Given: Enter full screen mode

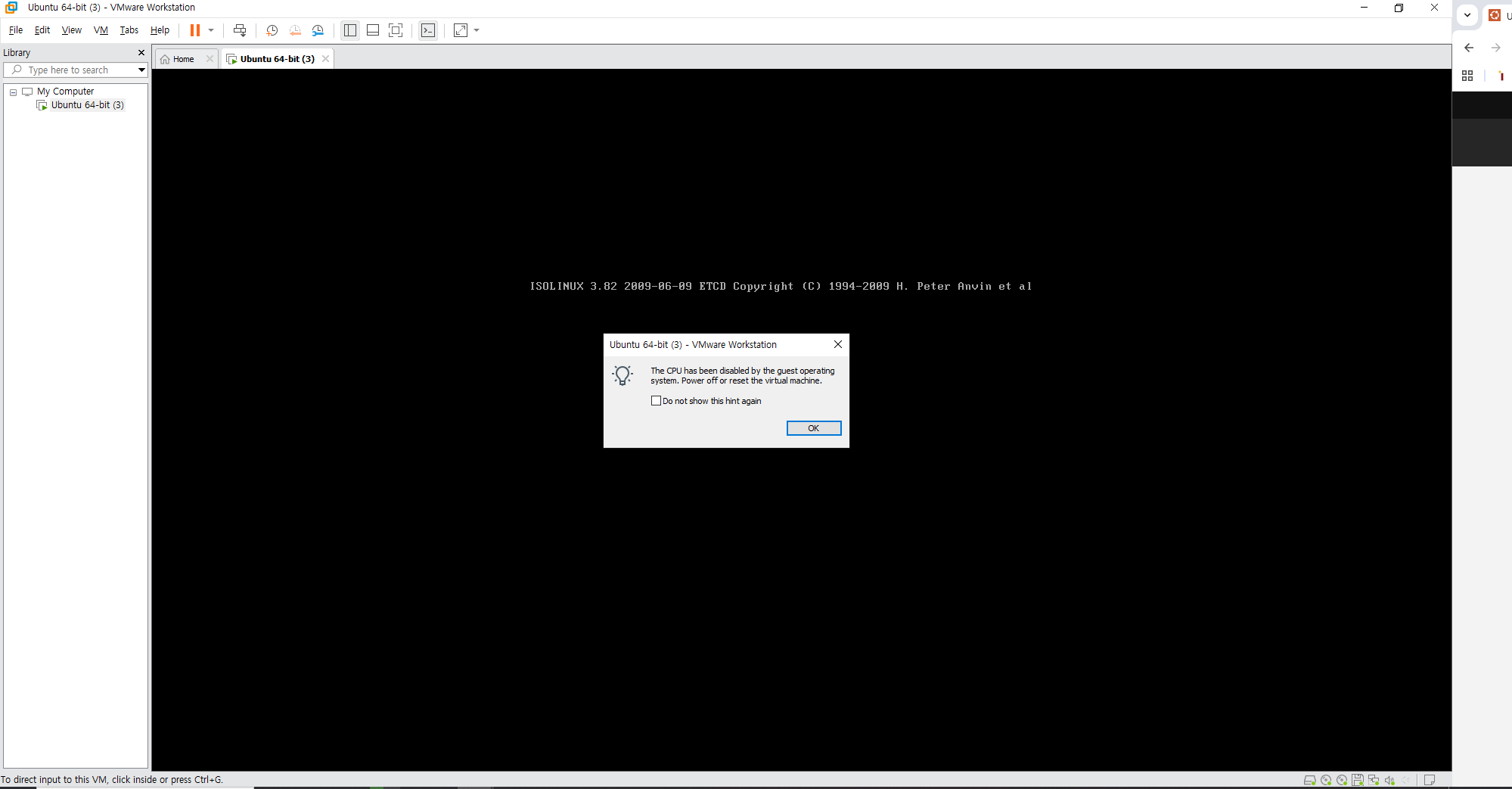Looking at the screenshot, I should coord(396,30).
